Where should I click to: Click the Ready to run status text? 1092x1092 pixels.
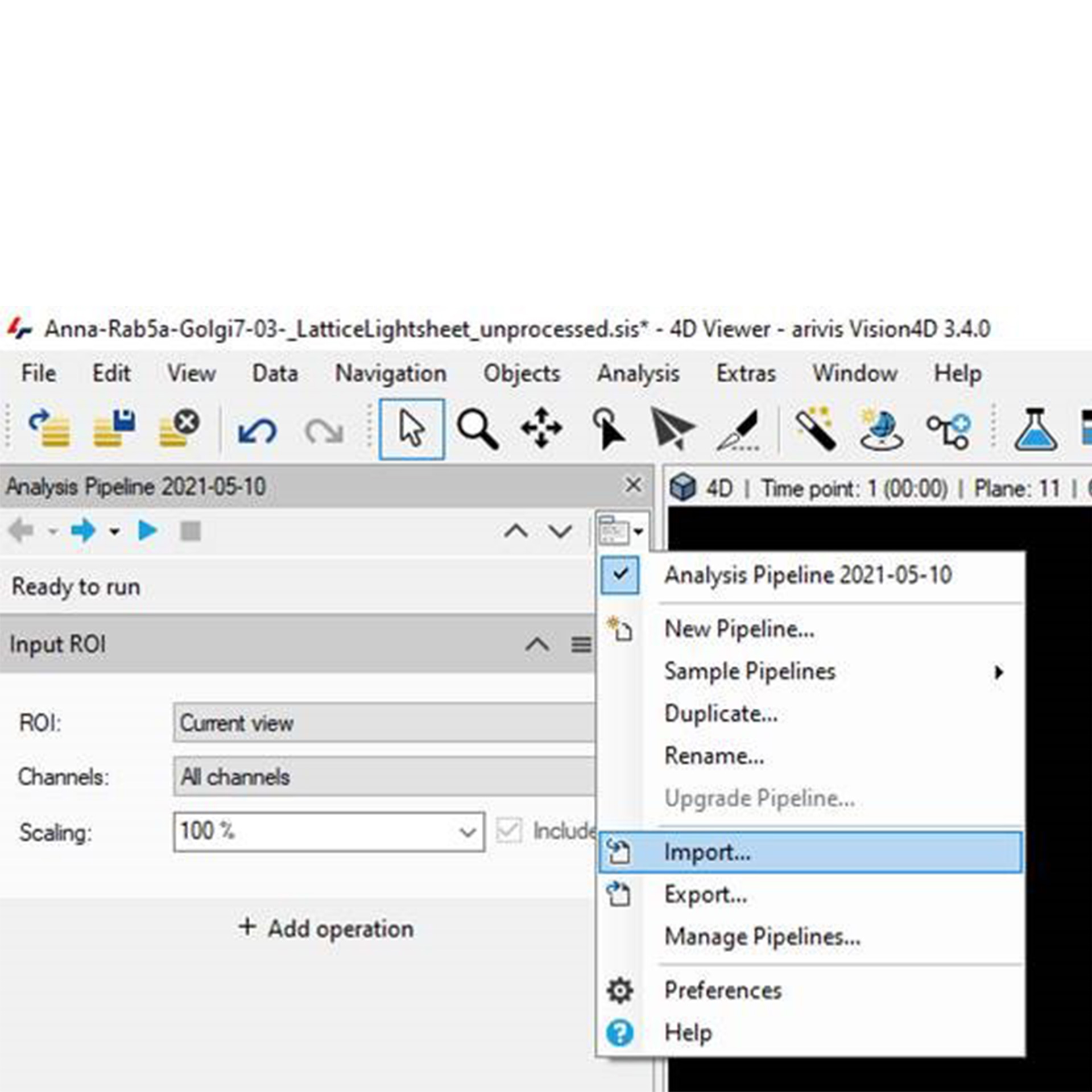[76, 586]
